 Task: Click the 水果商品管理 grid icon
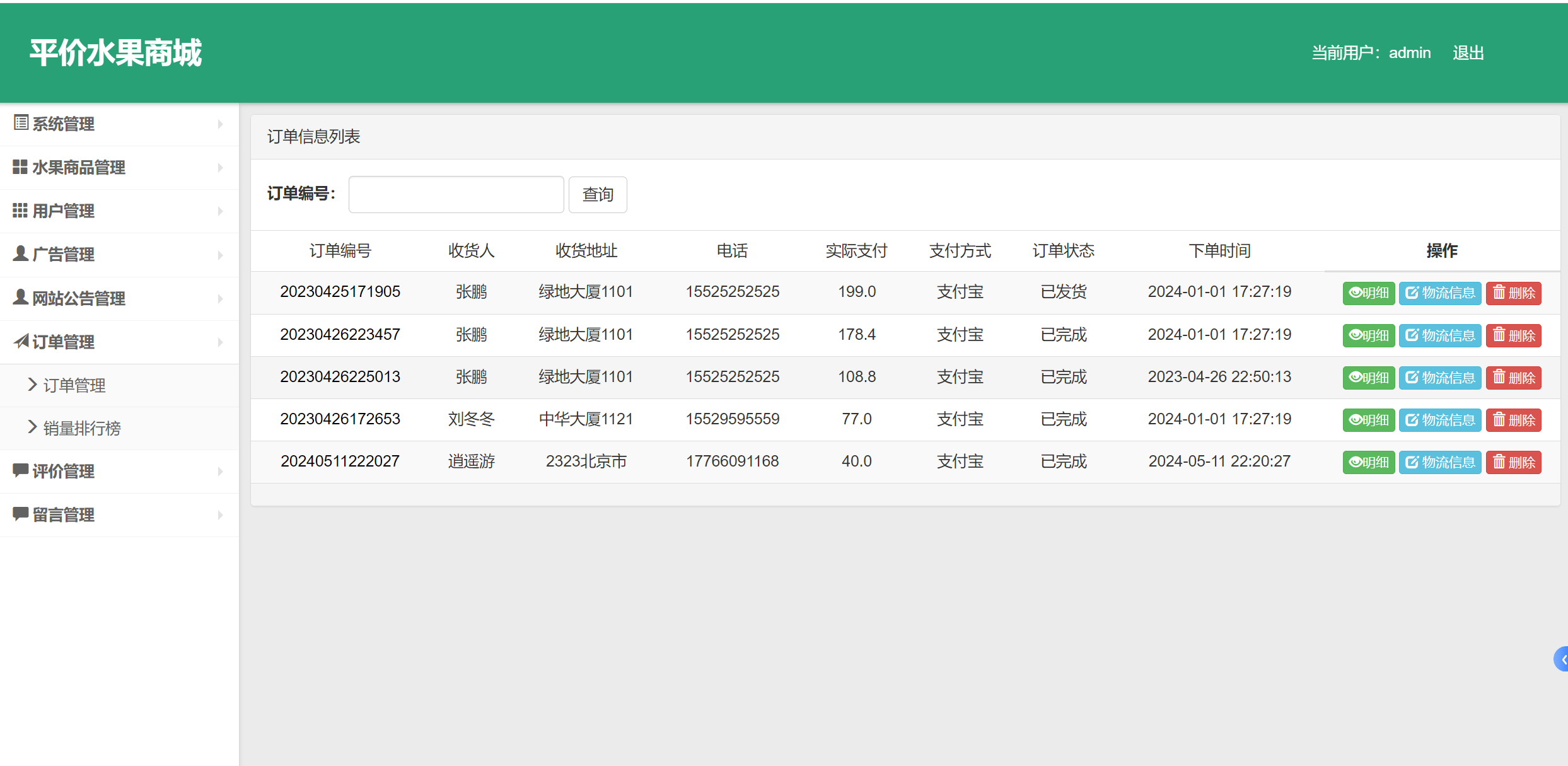[x=20, y=166]
